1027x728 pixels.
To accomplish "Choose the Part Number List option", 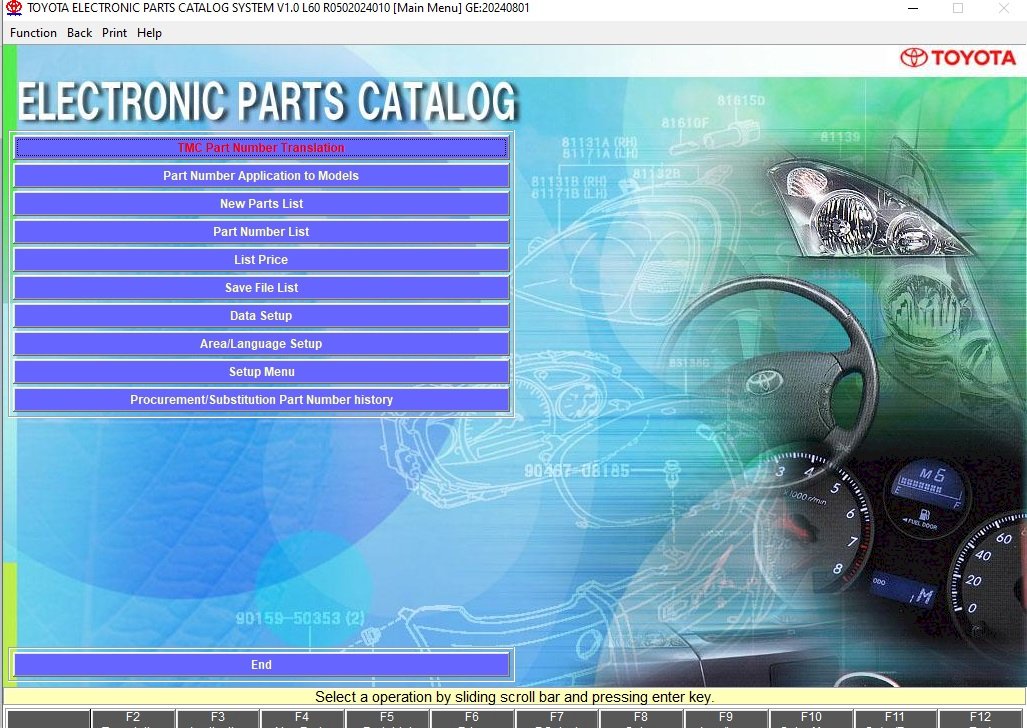I will click(261, 232).
